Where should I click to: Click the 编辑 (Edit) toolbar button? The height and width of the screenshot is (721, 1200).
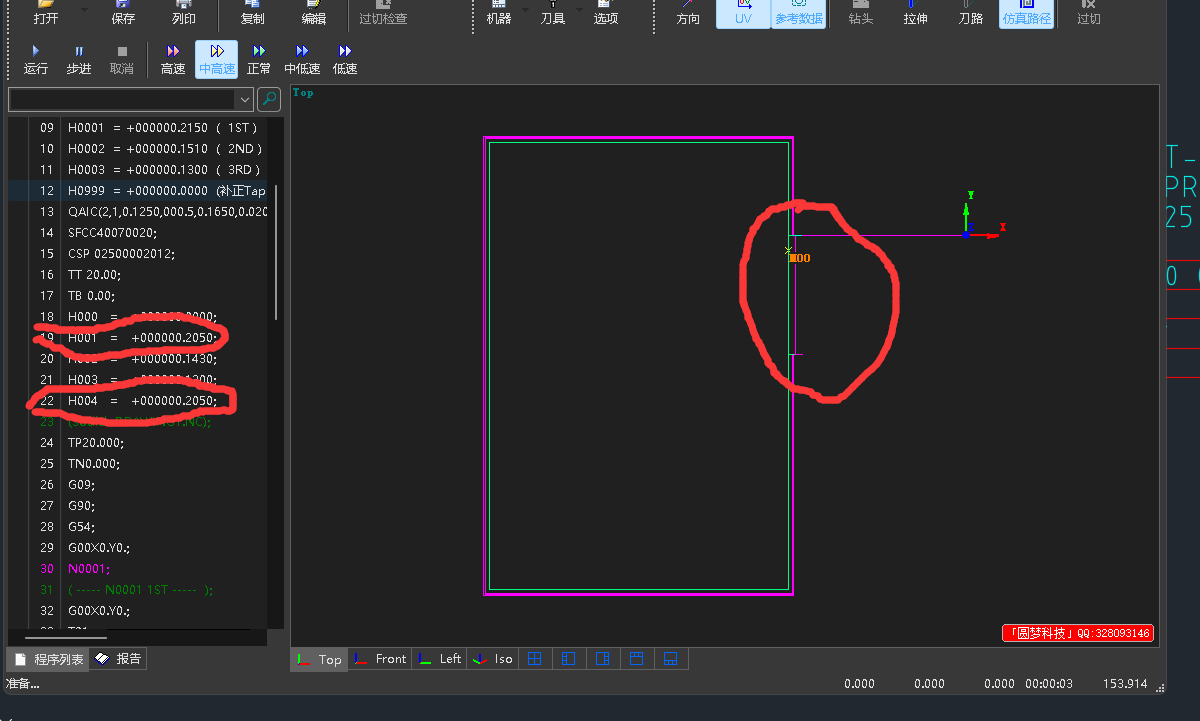(314, 13)
